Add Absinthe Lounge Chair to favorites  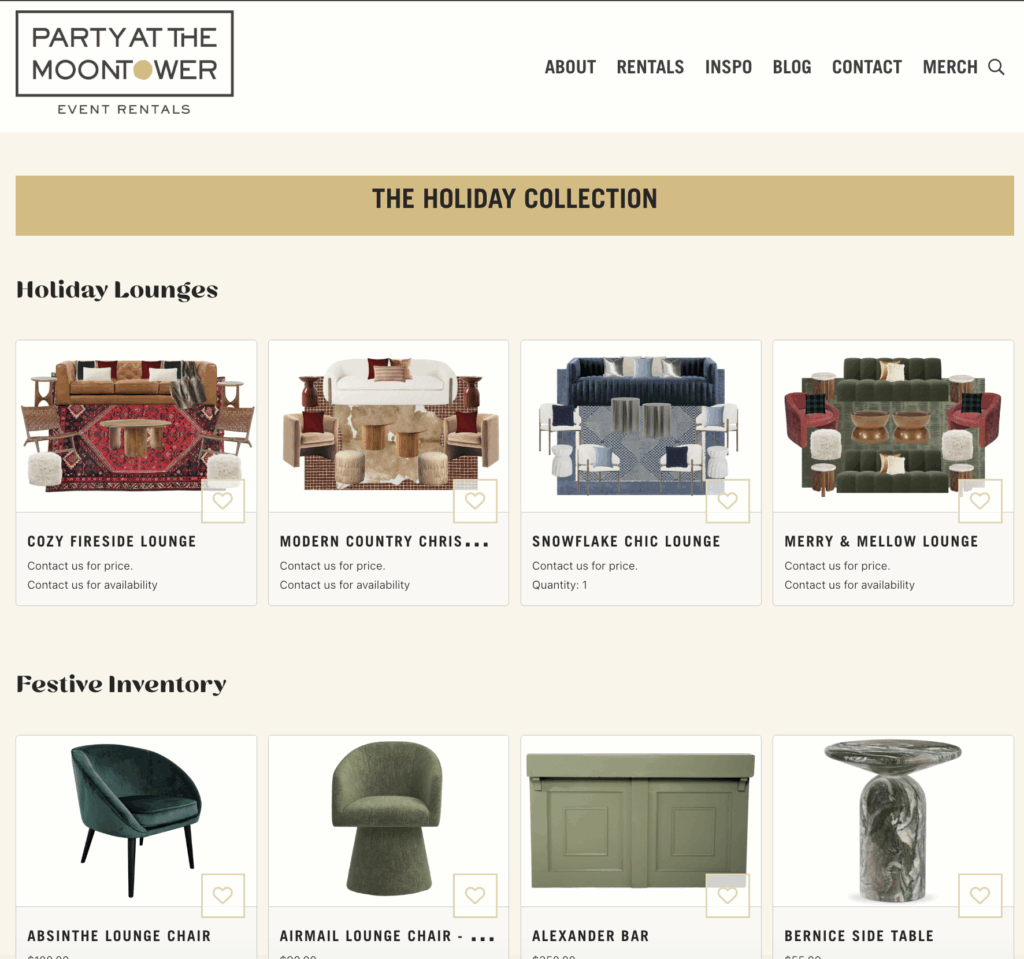coord(223,895)
